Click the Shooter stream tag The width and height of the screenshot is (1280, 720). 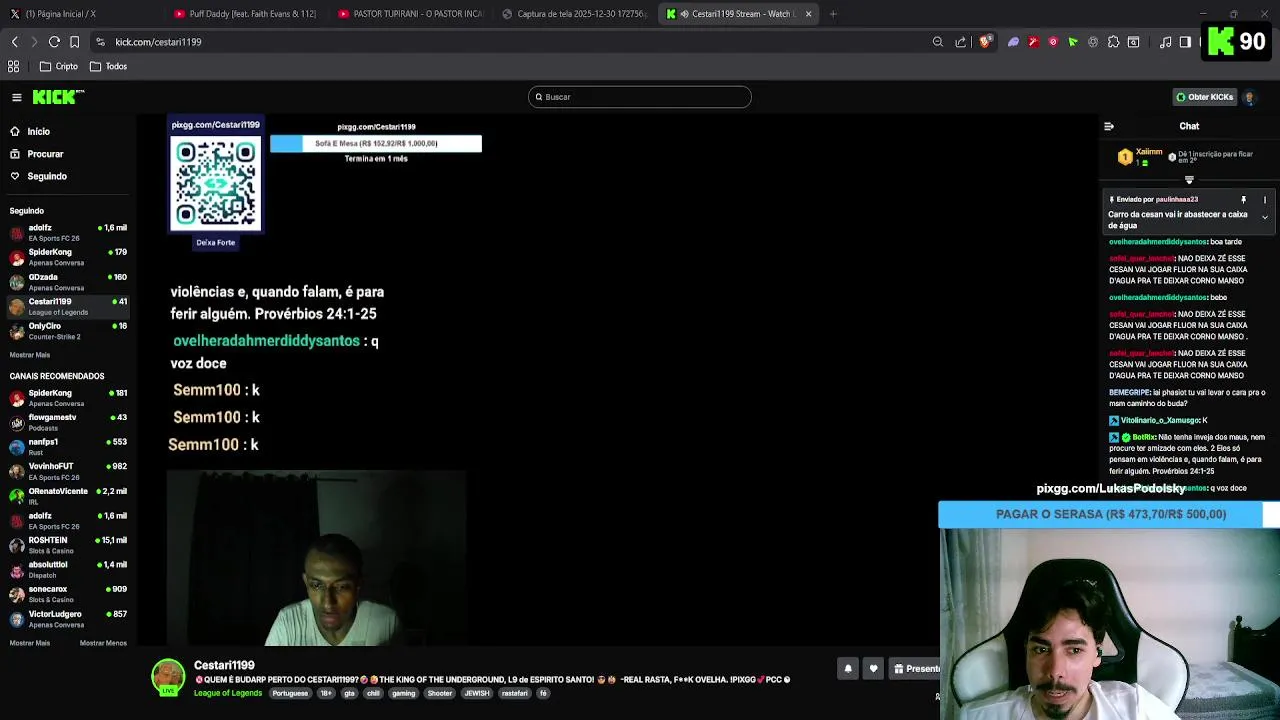pos(440,693)
